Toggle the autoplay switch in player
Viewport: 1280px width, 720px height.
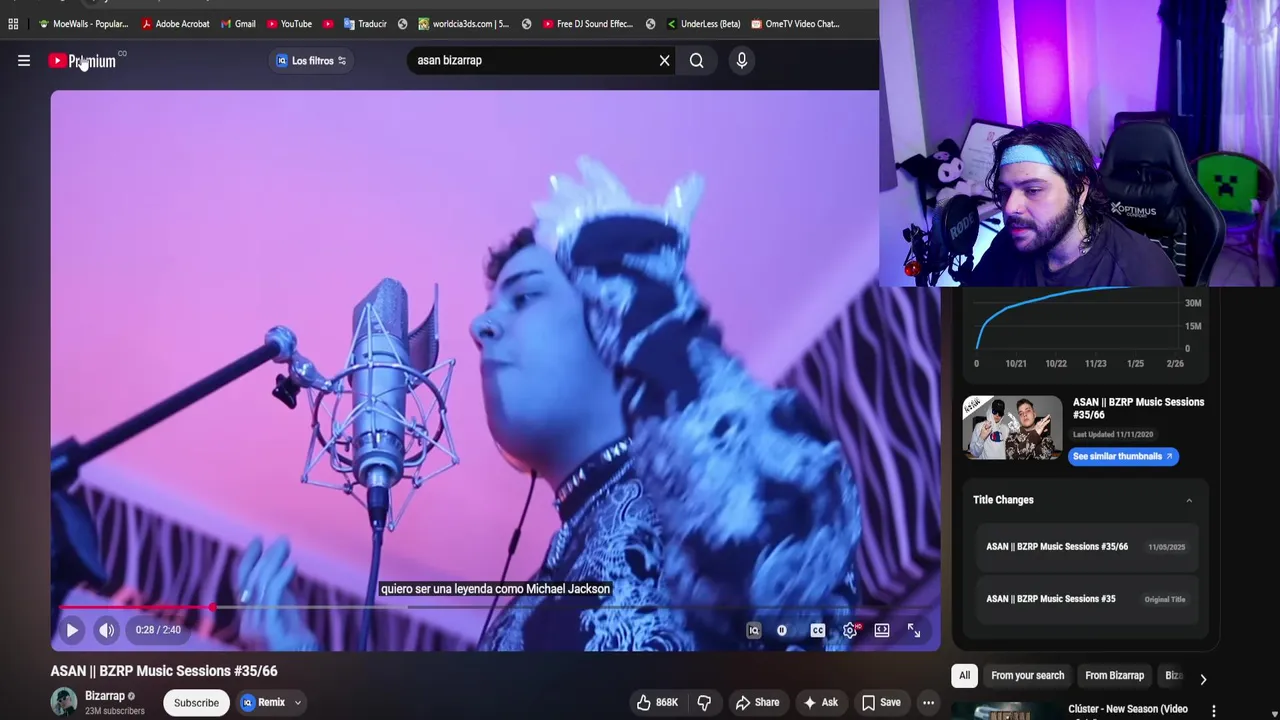(x=782, y=630)
